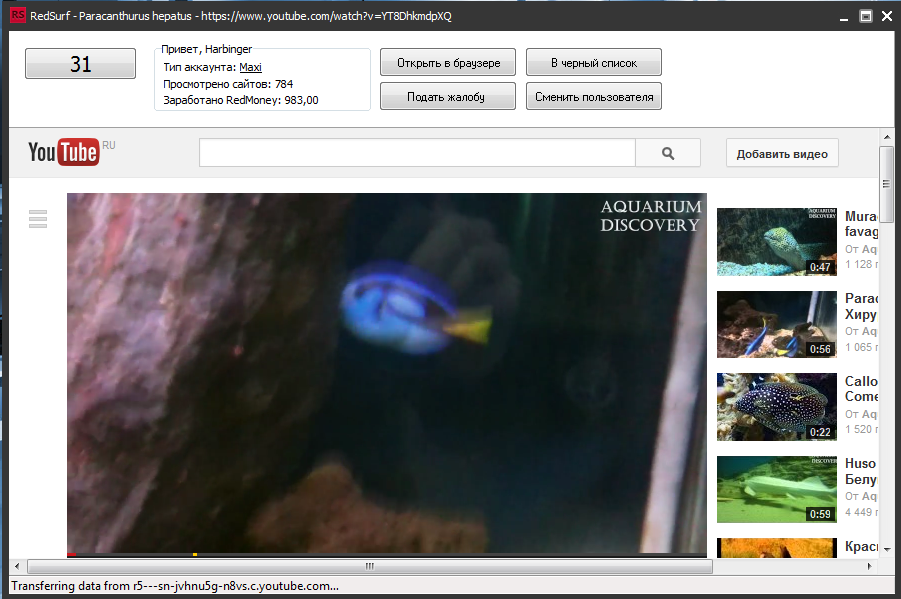Click the Подать жалобу button
Image resolution: width=901 pixels, height=599 pixels.
tap(448, 97)
